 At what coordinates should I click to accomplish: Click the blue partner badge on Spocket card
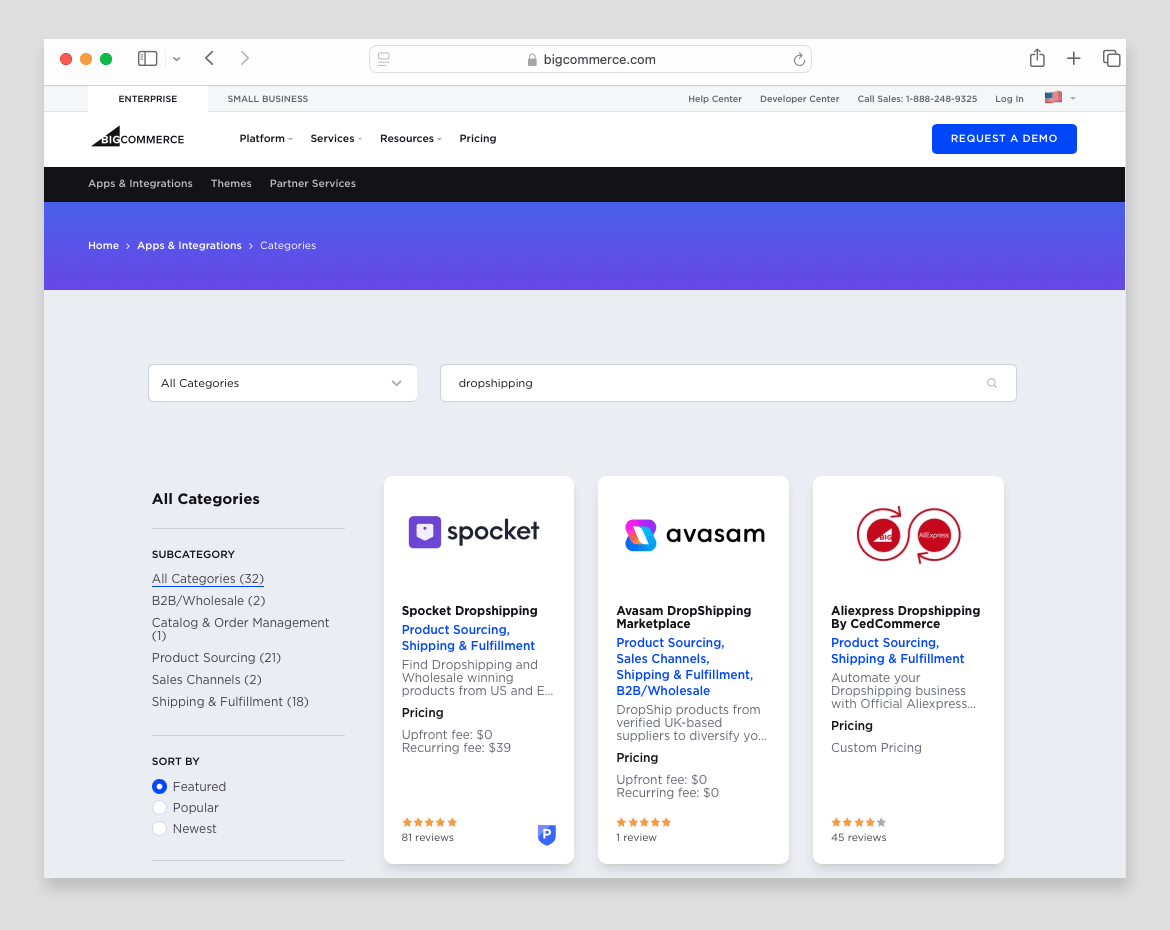coord(547,834)
